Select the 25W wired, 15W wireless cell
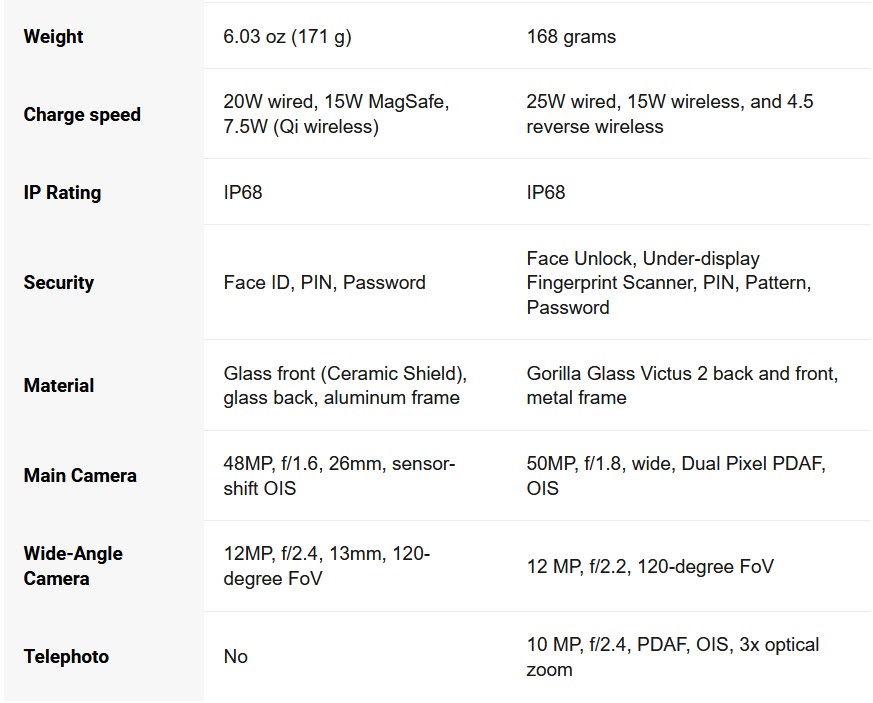Screen dimensions: 873x703 pos(669,114)
